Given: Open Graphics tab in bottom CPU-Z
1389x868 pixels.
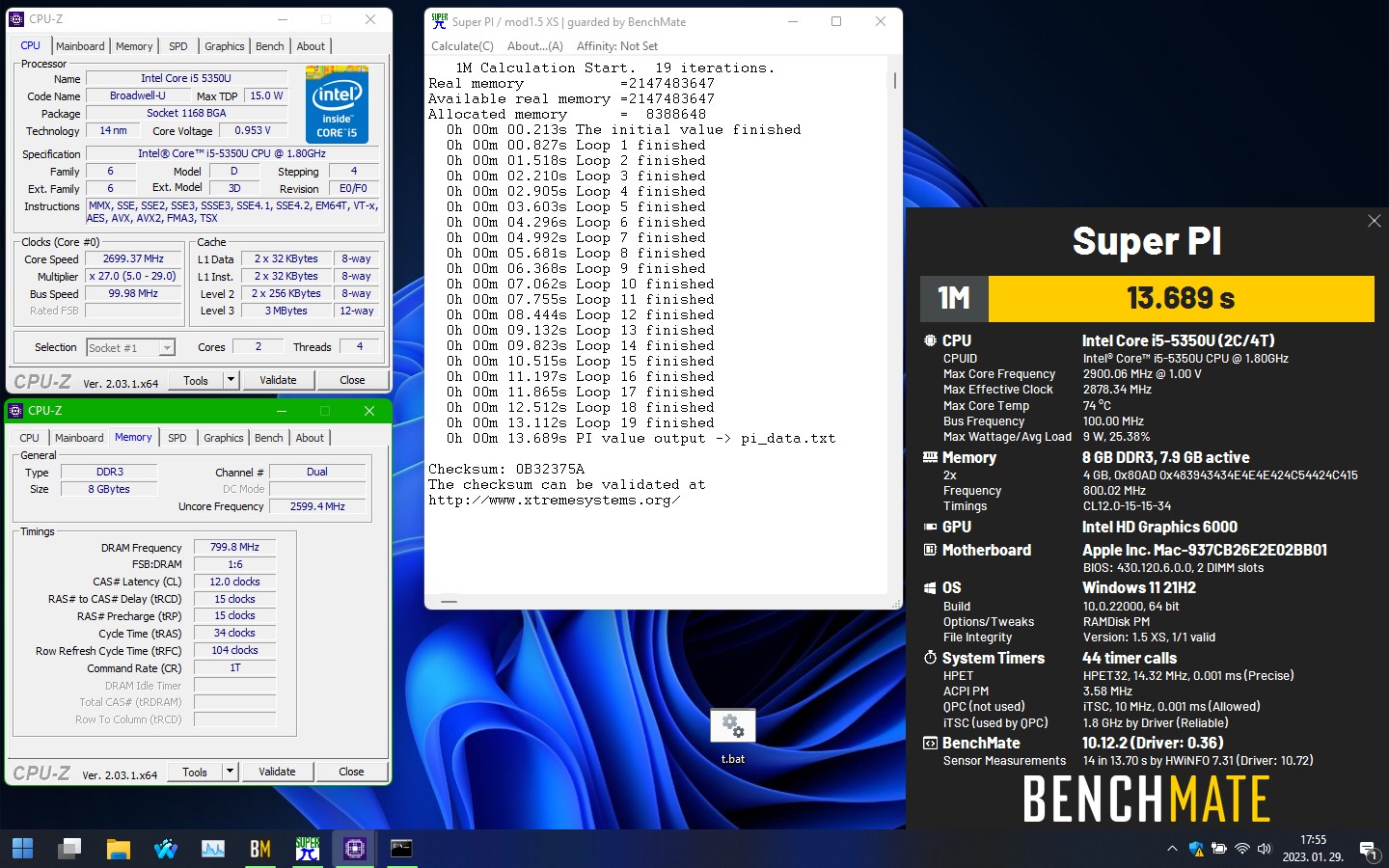Looking at the screenshot, I should [x=224, y=438].
